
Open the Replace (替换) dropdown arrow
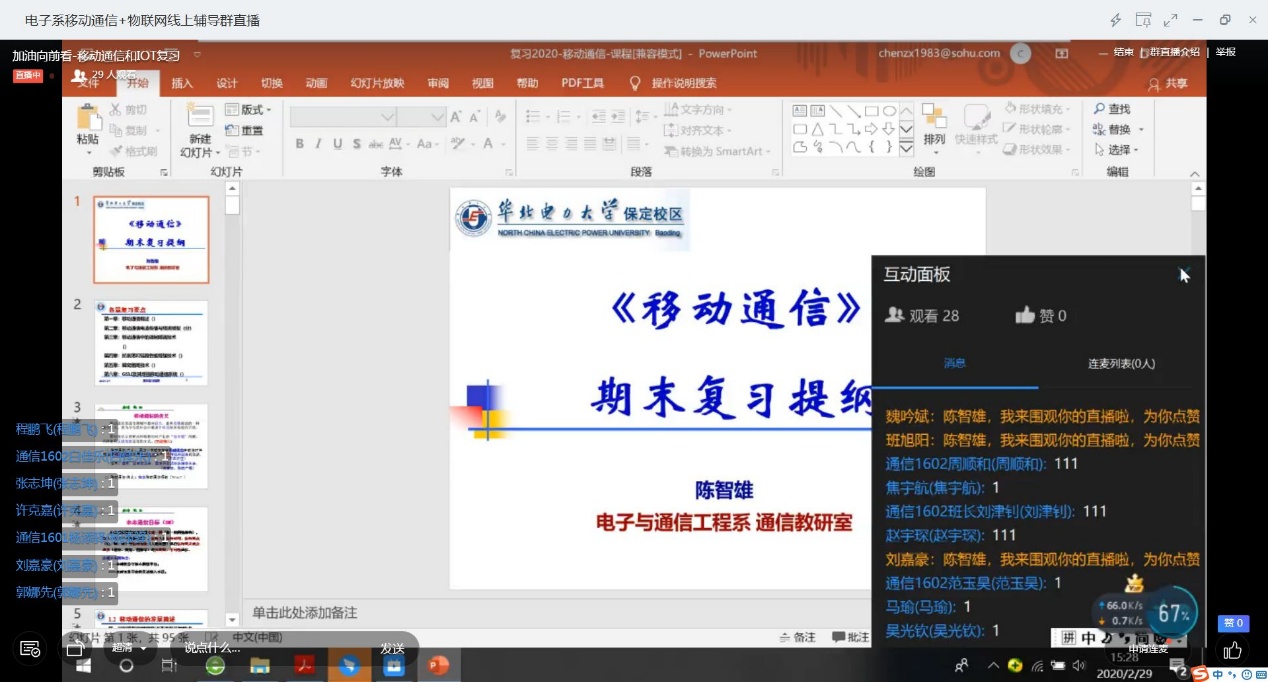pyautogui.click(x=1141, y=130)
